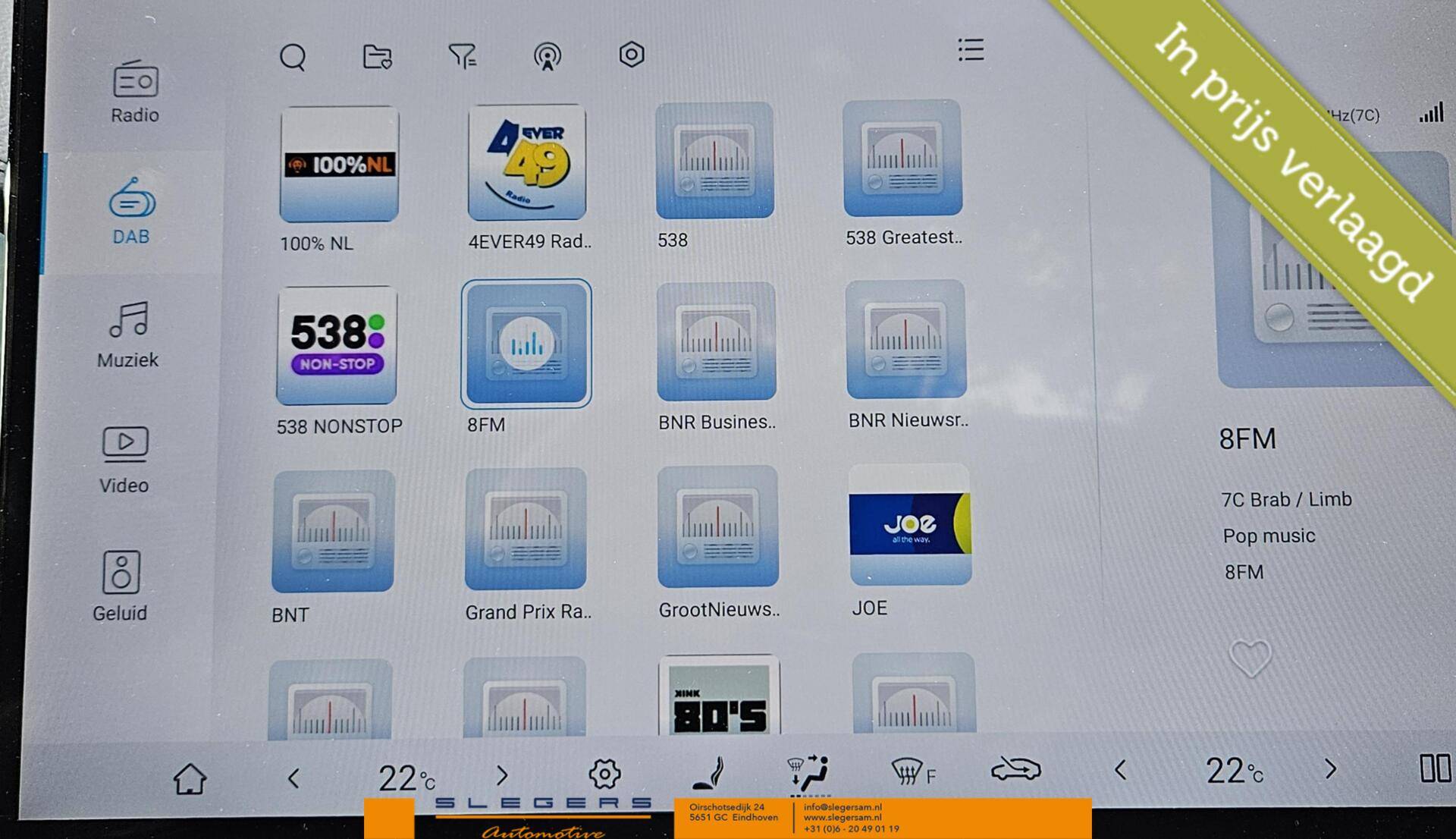The image size is (1456, 839).
Task: Select the 538 NONSTOP station
Action: [337, 346]
